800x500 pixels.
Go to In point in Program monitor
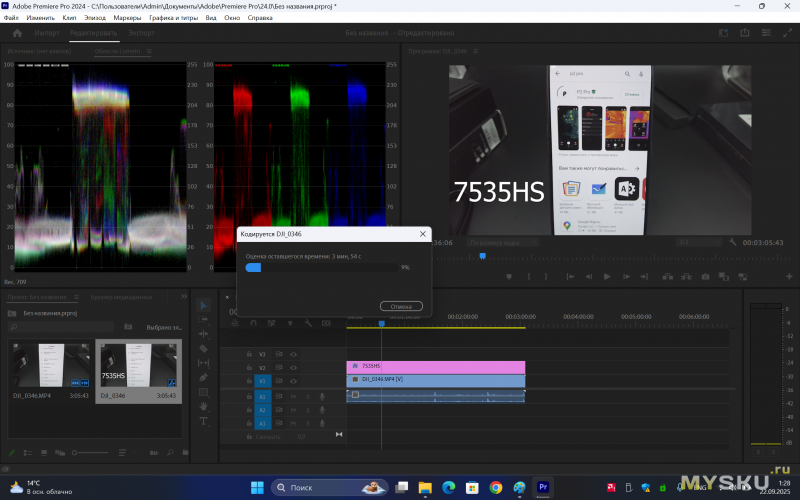(570, 277)
